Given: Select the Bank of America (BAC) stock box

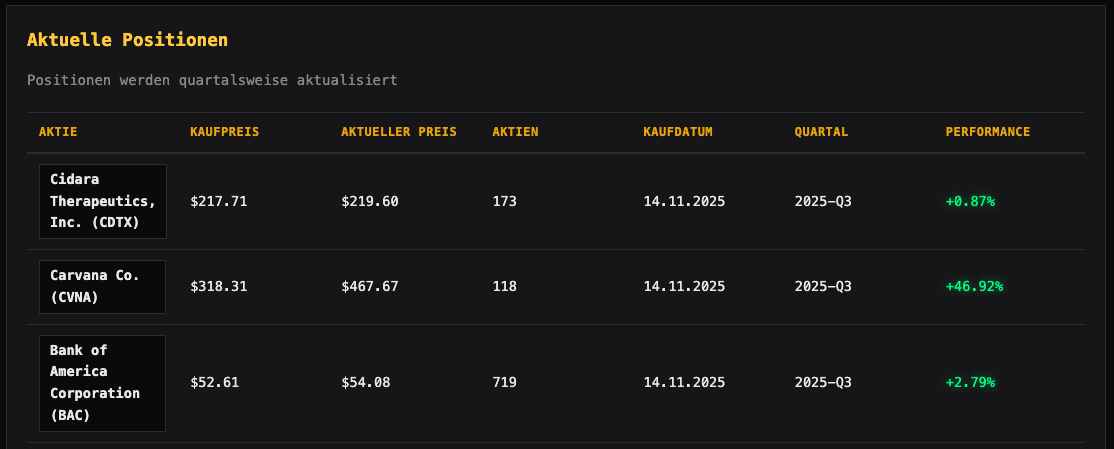Looking at the screenshot, I should pyautogui.click(x=103, y=382).
